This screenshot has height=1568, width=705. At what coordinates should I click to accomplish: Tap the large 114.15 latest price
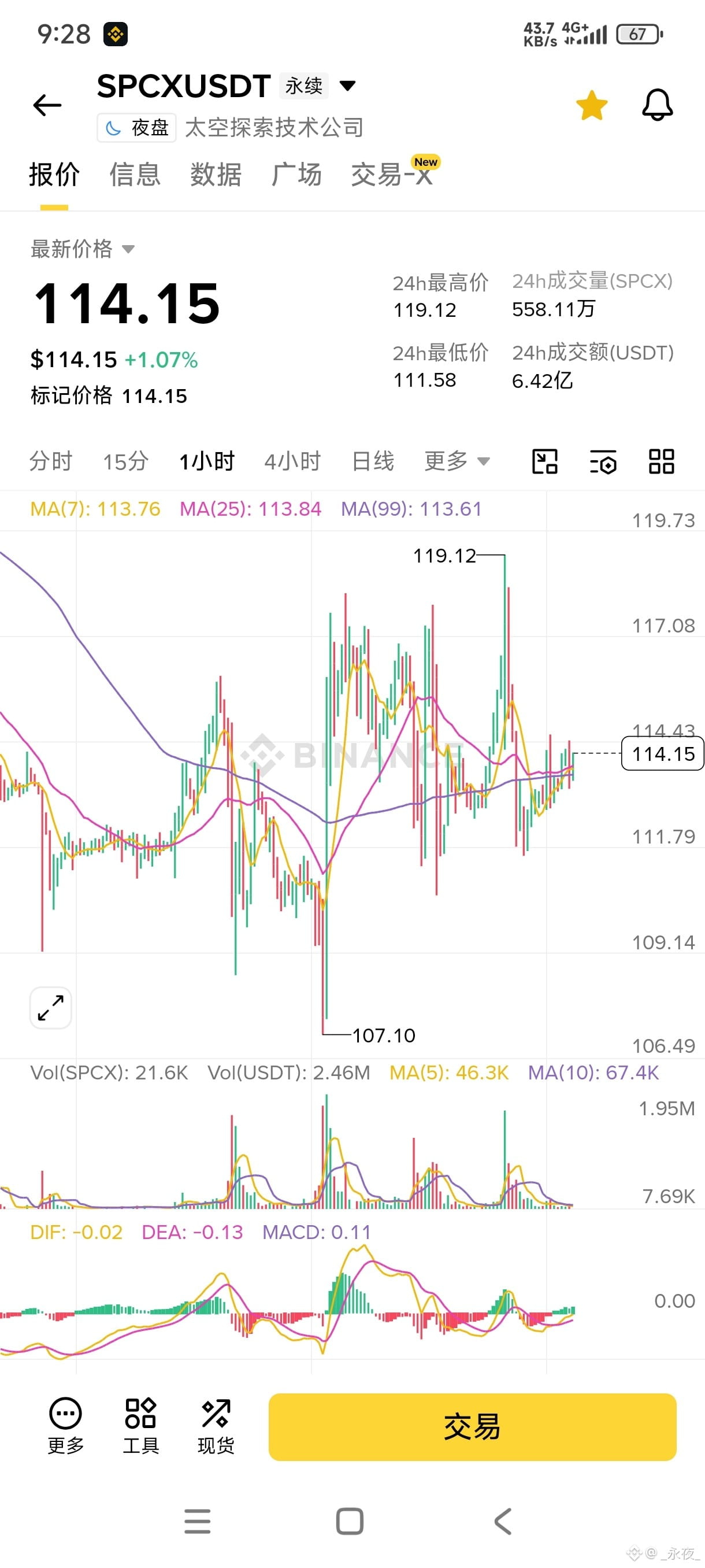127,303
